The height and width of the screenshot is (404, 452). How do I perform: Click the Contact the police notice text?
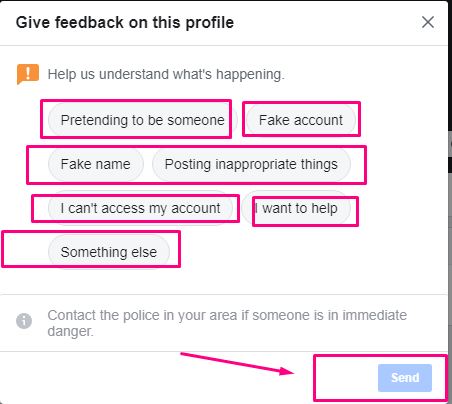(x=227, y=323)
